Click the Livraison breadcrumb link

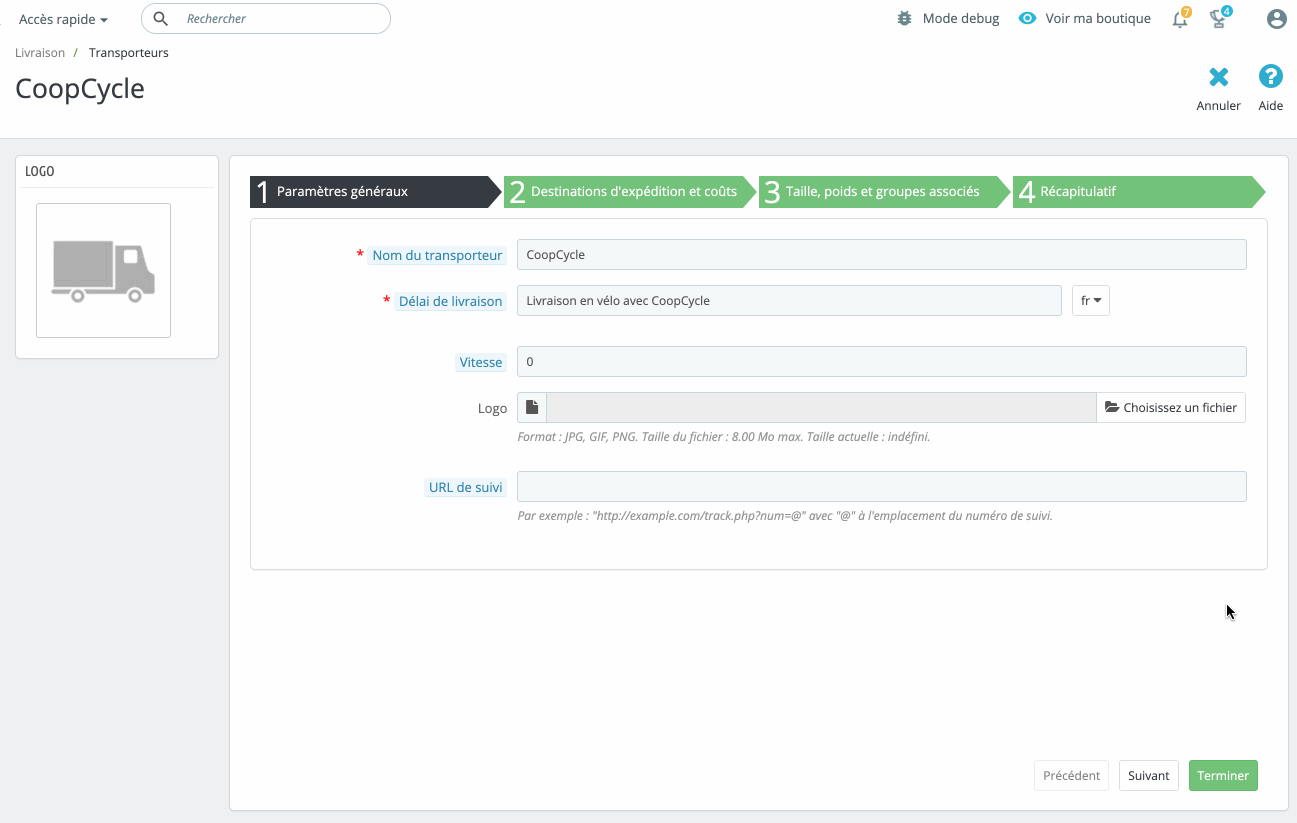point(40,53)
